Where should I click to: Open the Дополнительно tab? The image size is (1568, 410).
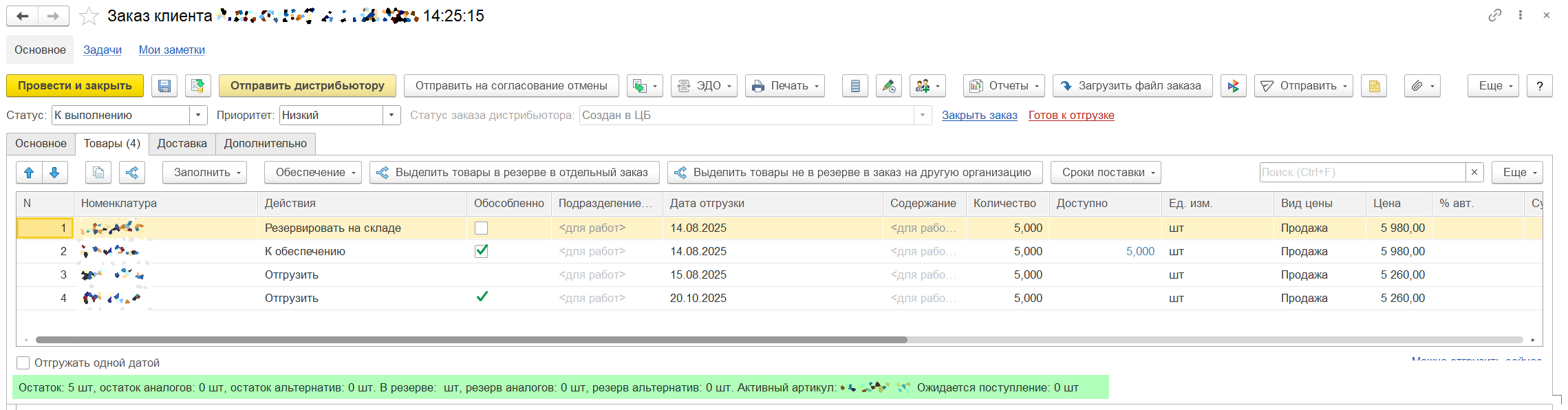(x=265, y=144)
